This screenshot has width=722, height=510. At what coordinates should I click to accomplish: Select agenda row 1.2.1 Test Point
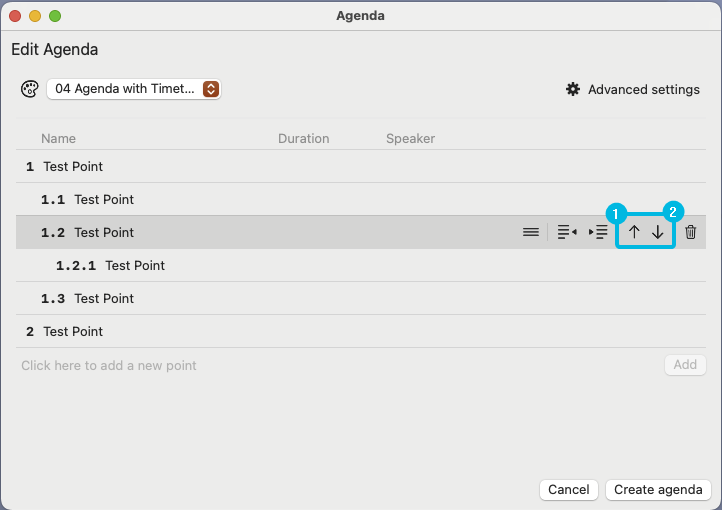click(x=361, y=266)
